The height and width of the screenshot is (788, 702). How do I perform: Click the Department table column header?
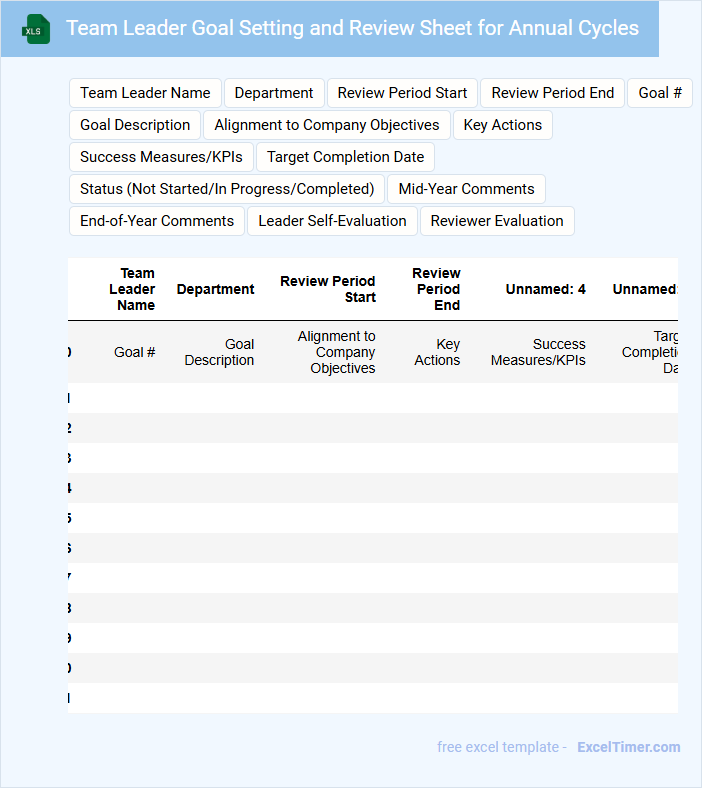(215, 289)
